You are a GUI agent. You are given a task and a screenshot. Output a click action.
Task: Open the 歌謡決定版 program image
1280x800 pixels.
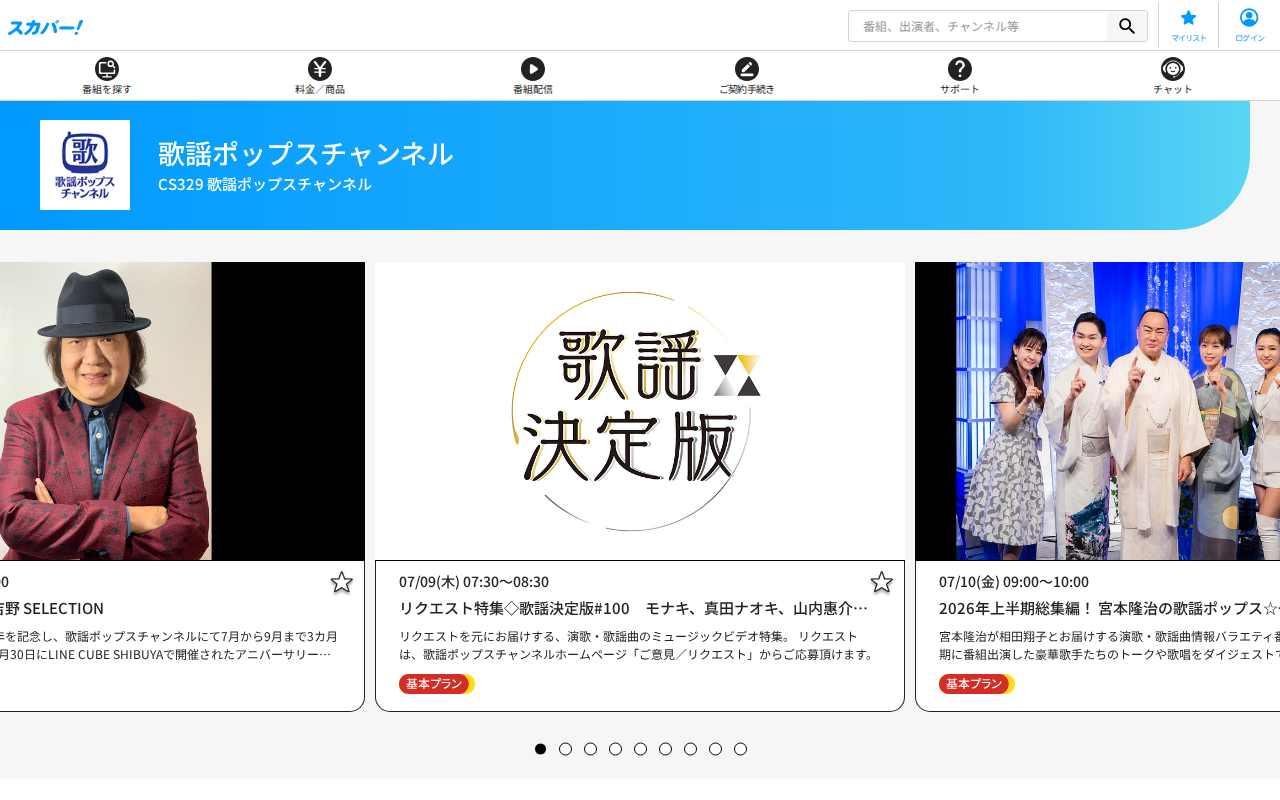pyautogui.click(x=640, y=411)
